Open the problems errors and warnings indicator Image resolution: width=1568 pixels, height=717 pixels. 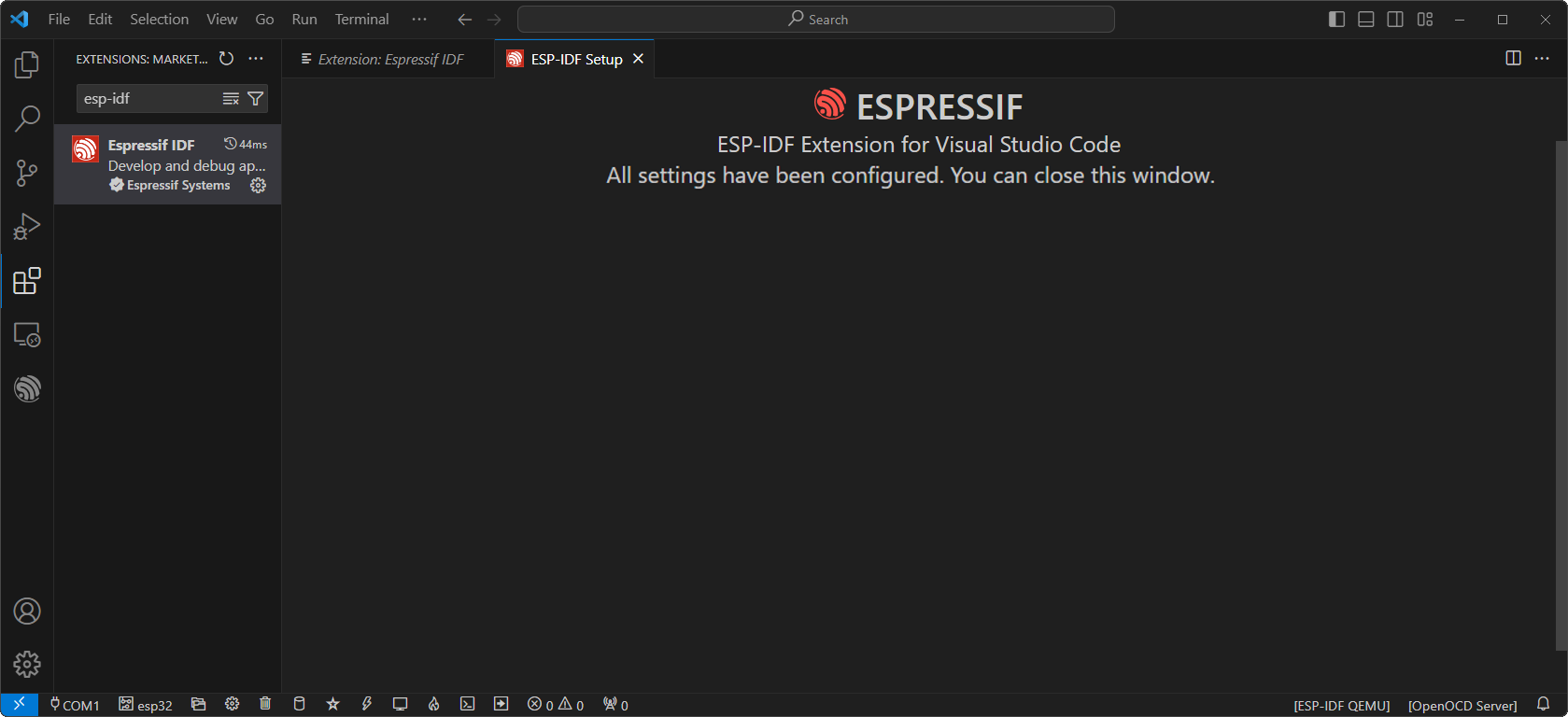pos(556,705)
